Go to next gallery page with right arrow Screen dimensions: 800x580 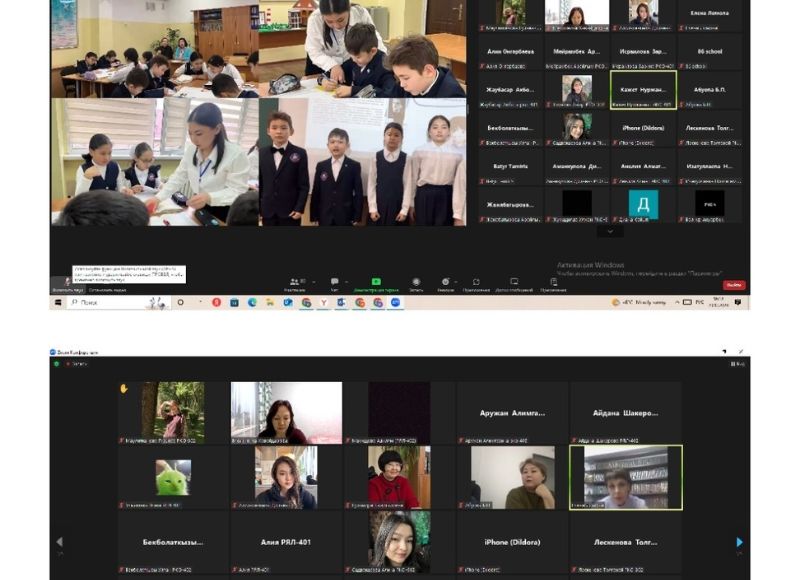739,543
